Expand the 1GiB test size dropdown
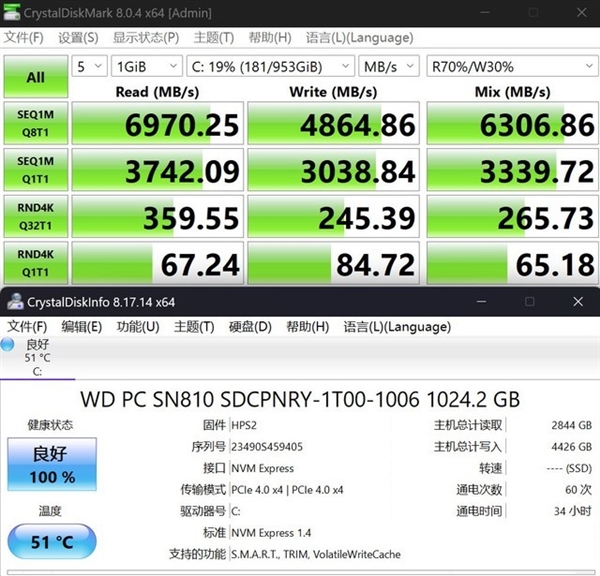Viewport: 600px width, 576px height. (x=145, y=66)
